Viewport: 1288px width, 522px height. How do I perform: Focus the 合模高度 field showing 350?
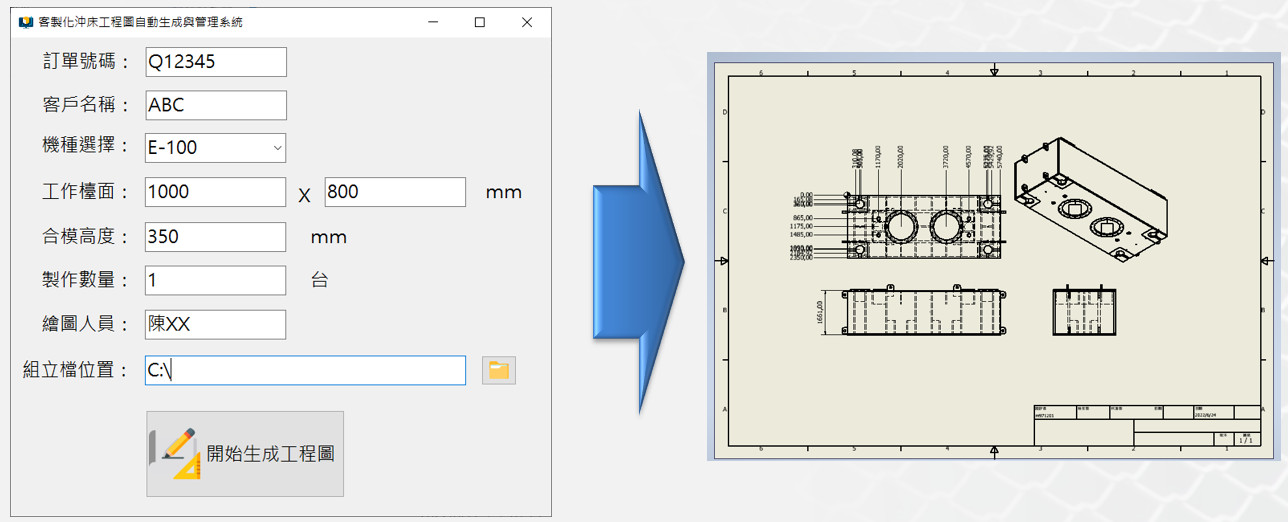click(215, 237)
